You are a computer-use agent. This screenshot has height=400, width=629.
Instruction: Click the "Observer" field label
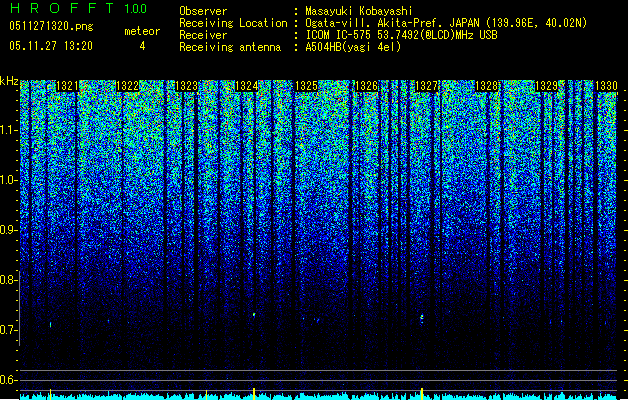tap(203, 11)
